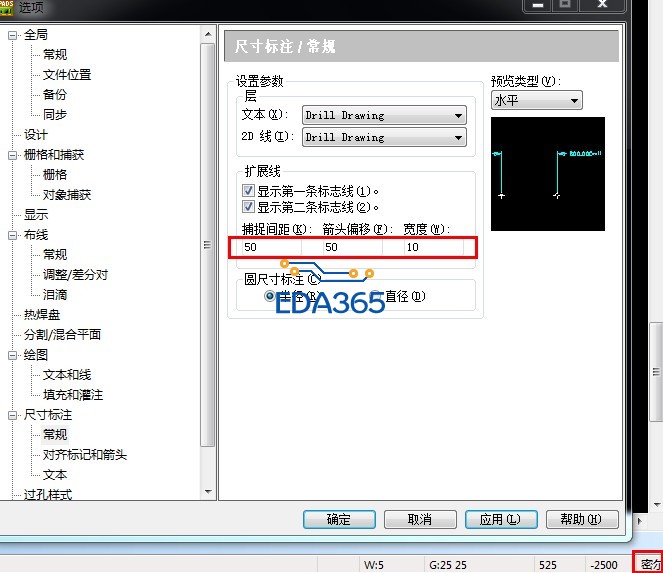Select the 半径(R) radio button
Image resolution: width=663 pixels, height=573 pixels.
[269, 296]
